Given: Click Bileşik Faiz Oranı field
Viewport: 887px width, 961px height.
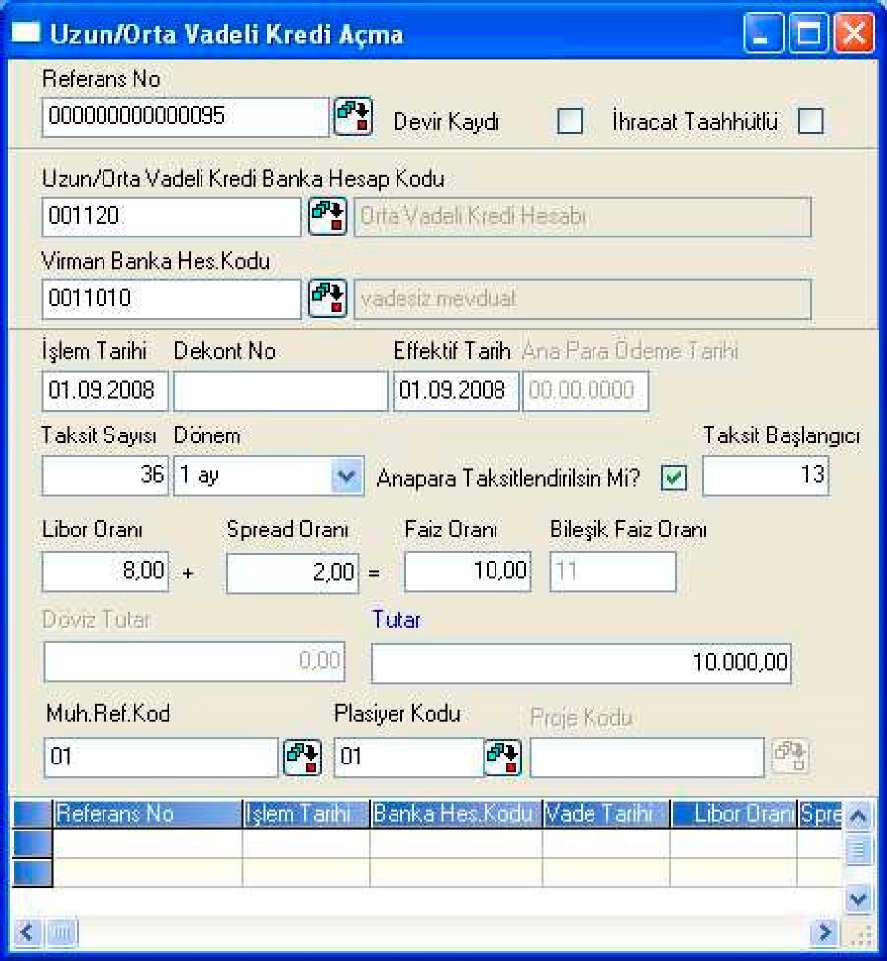Looking at the screenshot, I should [x=613, y=571].
